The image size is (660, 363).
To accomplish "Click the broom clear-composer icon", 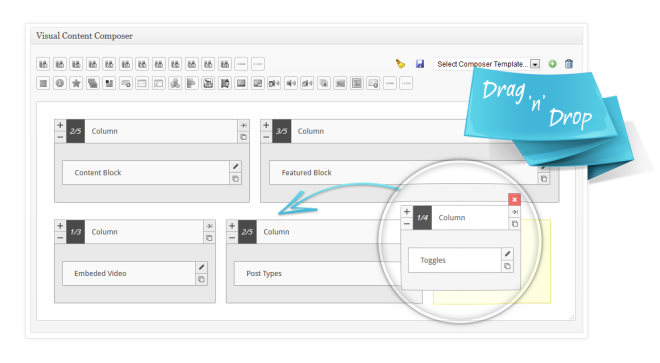I will (x=400, y=64).
